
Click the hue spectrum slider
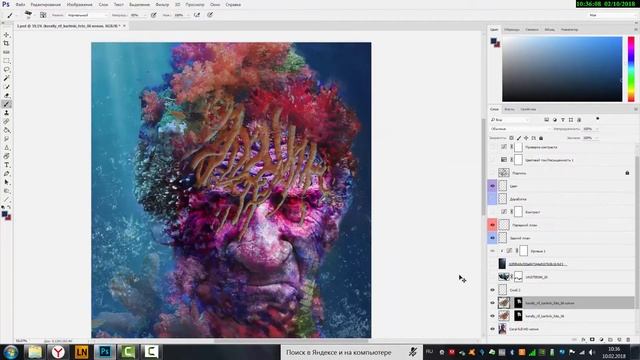point(631,69)
